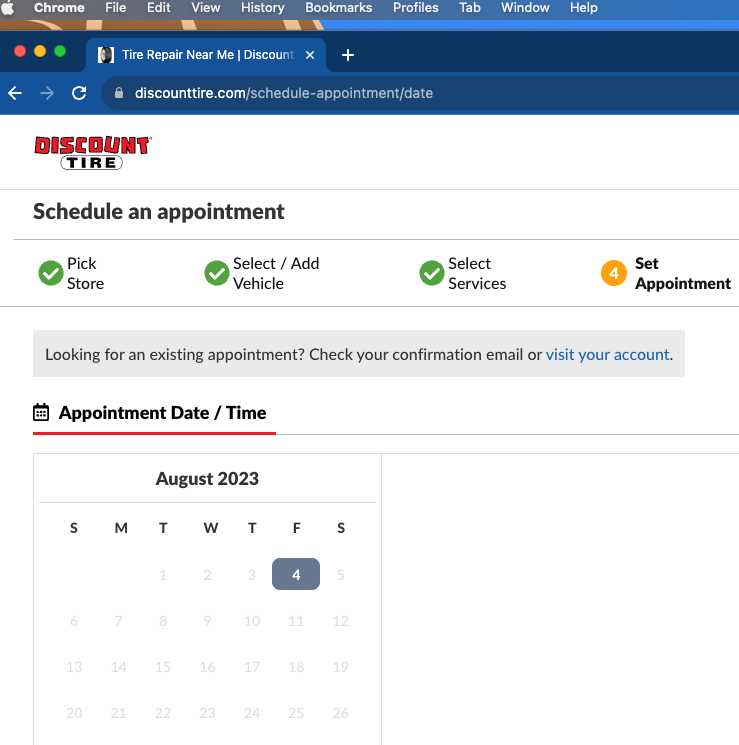The image size is (739, 745).
Task: Click August 10 on the calendar
Action: pyautogui.click(x=252, y=621)
